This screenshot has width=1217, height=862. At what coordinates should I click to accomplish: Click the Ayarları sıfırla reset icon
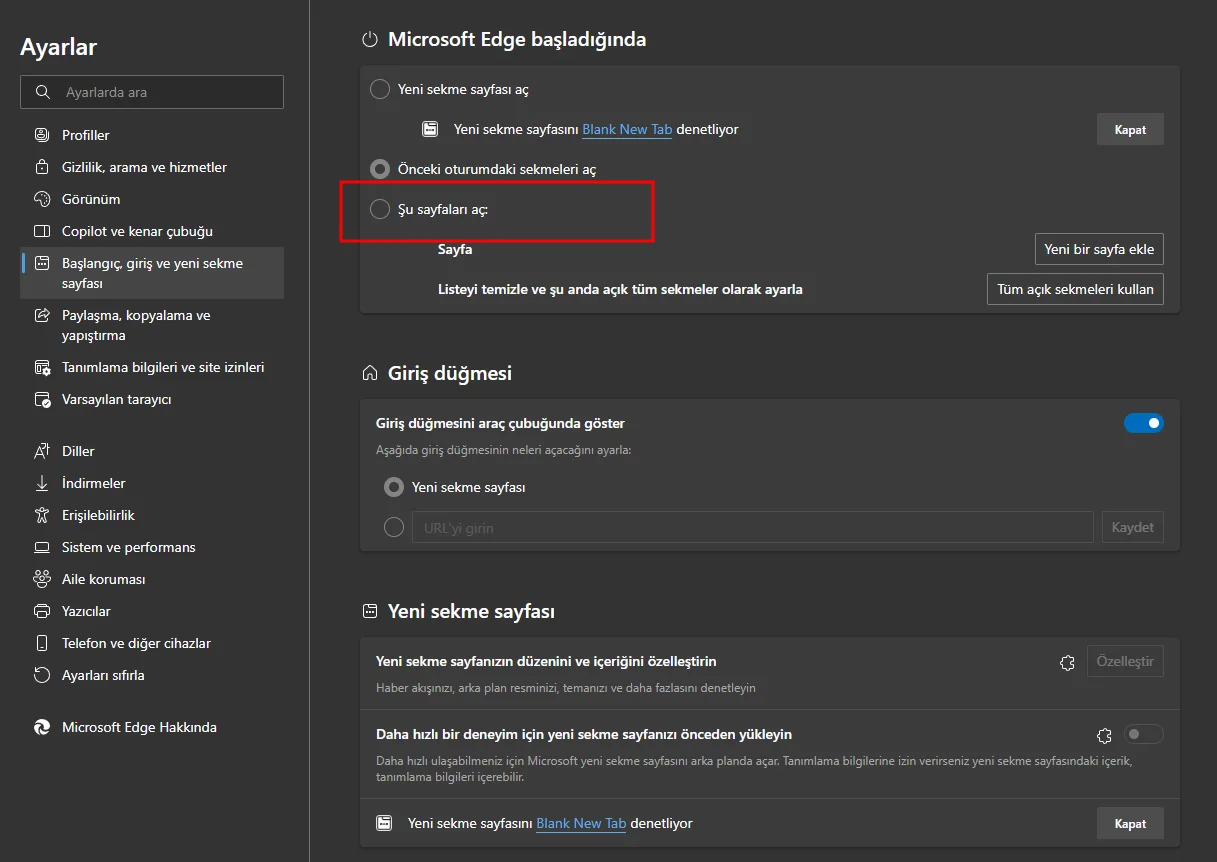tap(42, 675)
